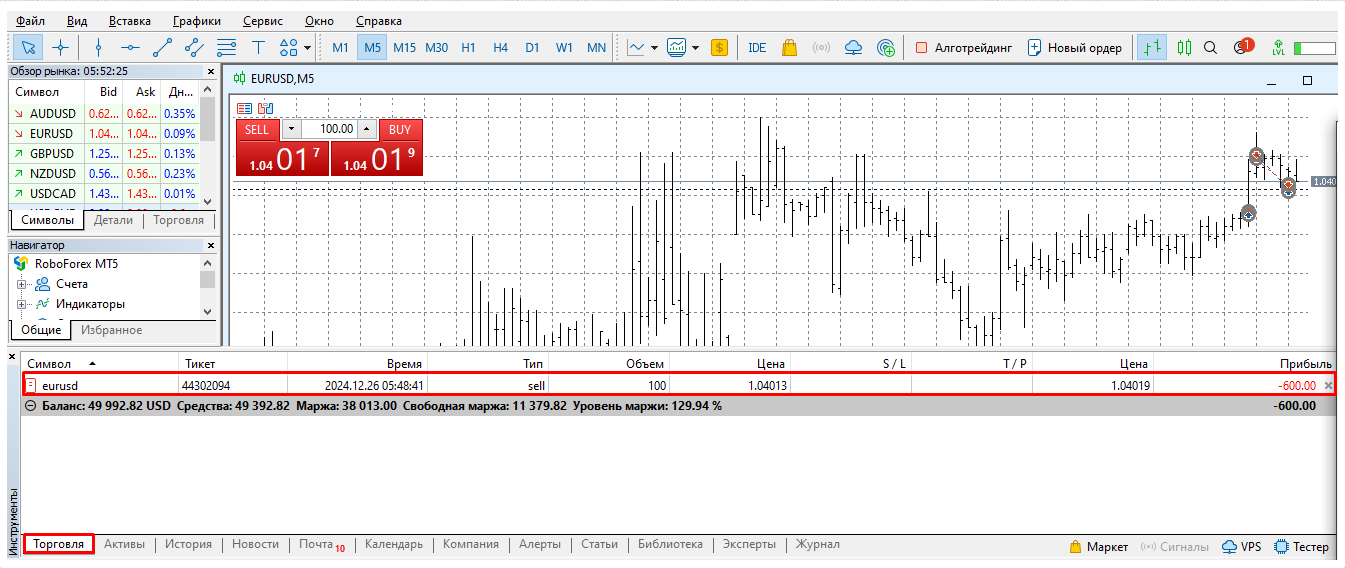Open the Вставка menu
The image size is (1345, 568).
pos(130,20)
